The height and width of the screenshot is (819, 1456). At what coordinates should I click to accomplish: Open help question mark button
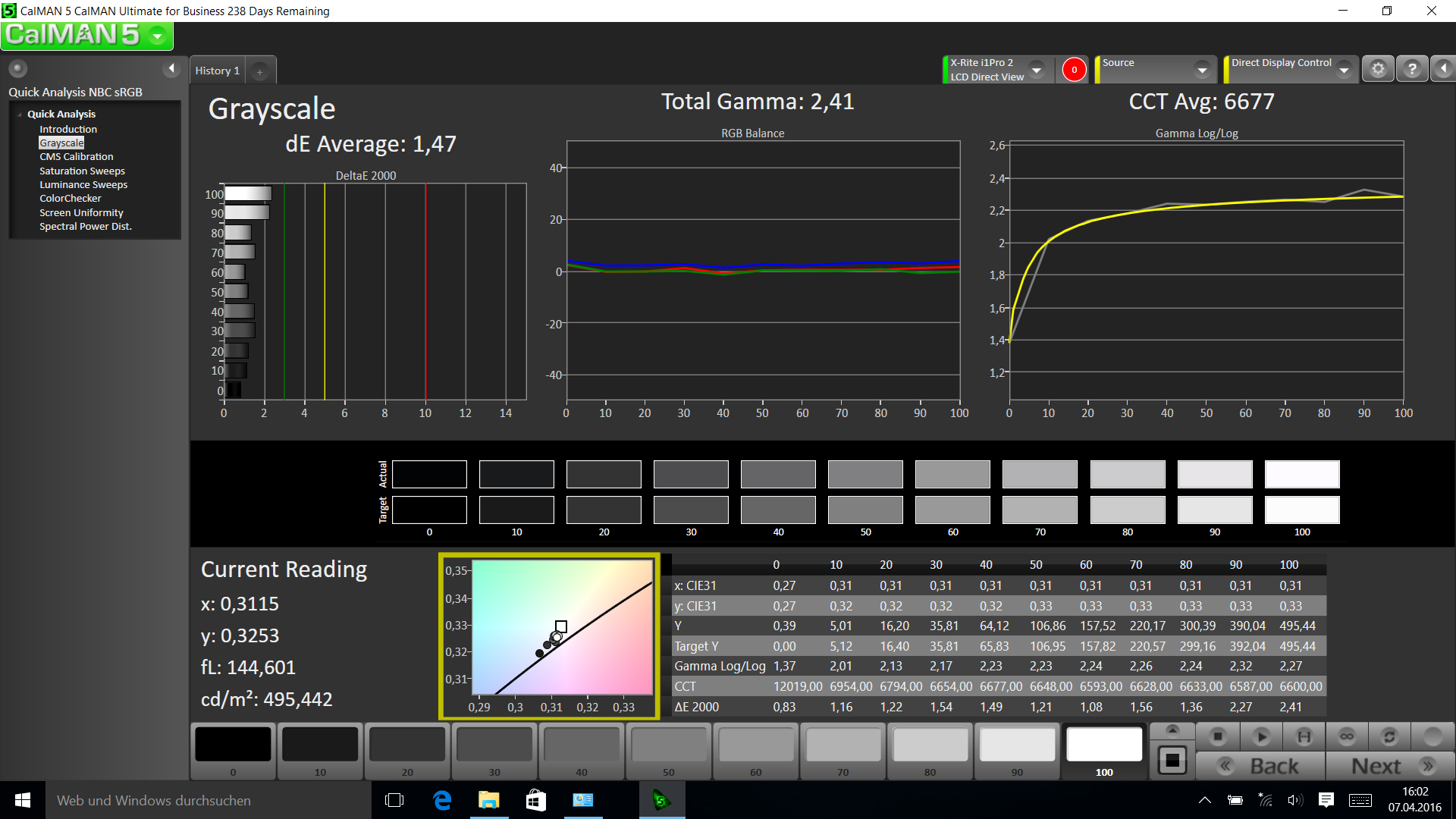tap(1411, 69)
